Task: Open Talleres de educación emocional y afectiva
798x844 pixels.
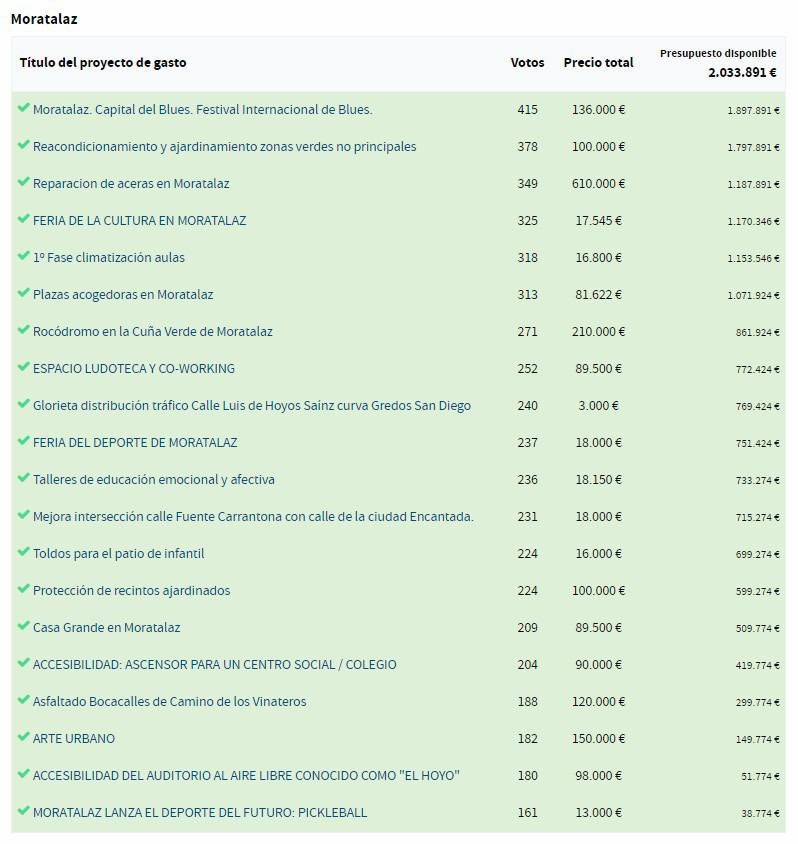Action: coord(153,480)
